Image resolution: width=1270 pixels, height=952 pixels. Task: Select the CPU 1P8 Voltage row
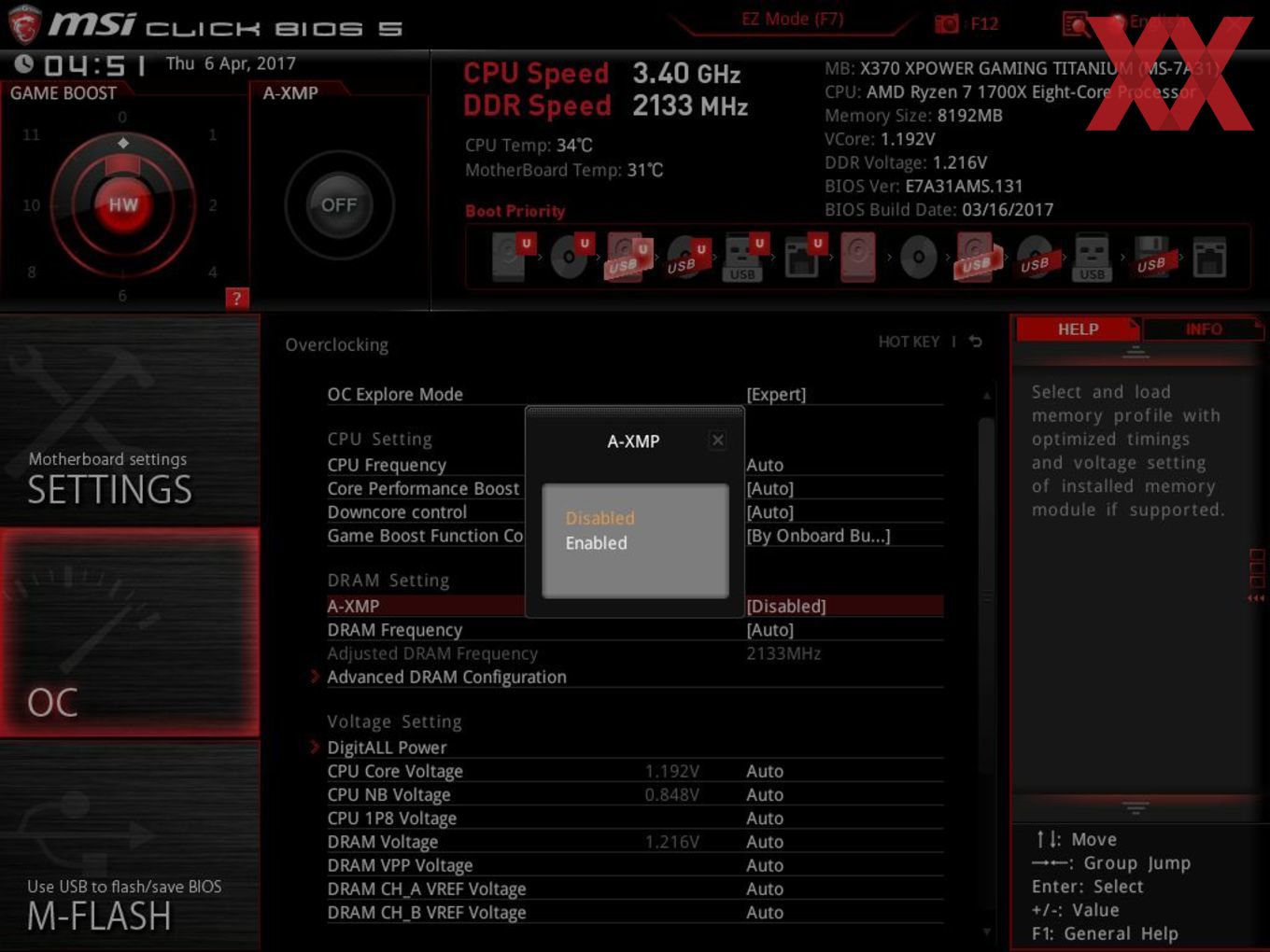pos(635,818)
